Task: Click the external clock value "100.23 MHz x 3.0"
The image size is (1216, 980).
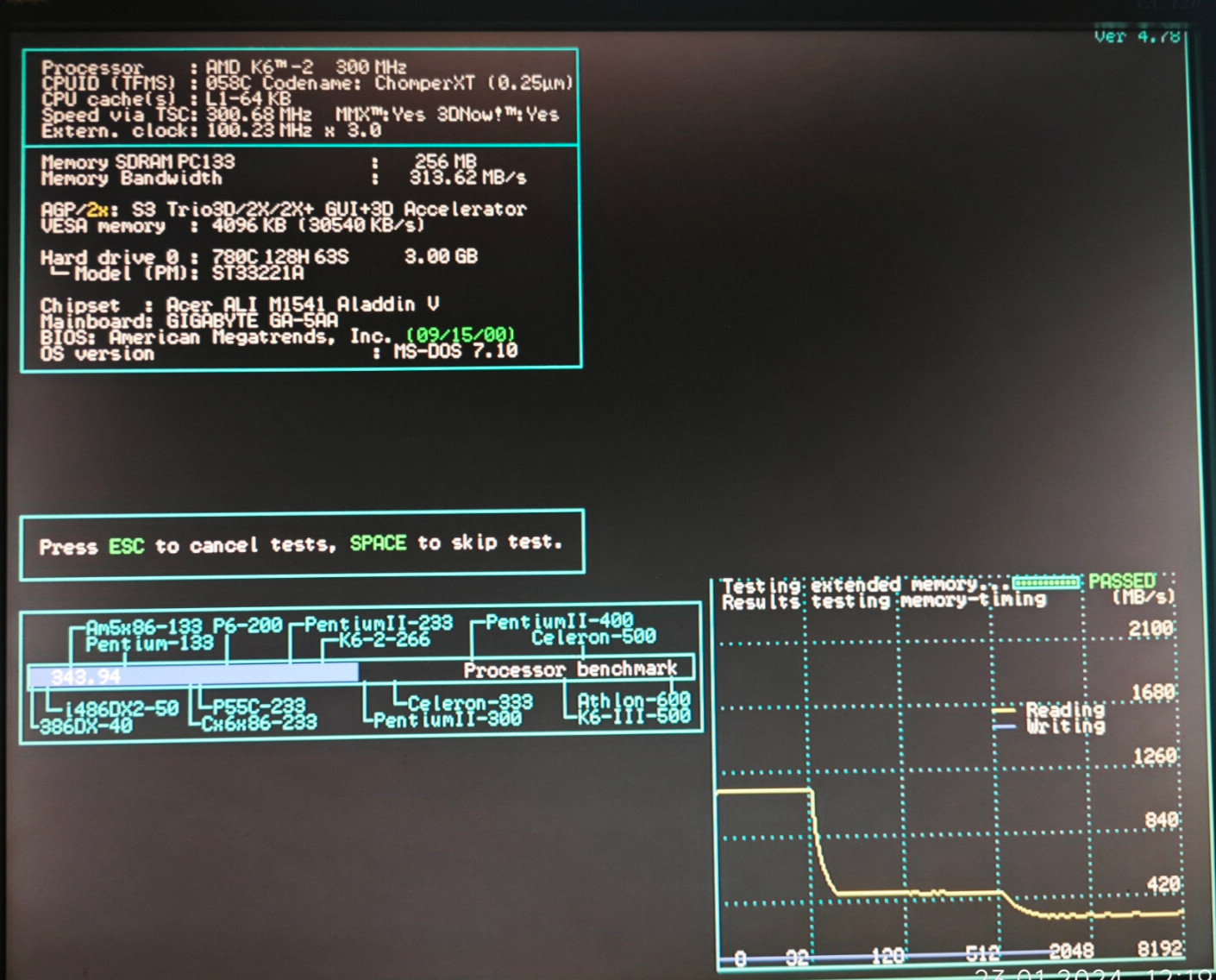Action: coord(293,130)
